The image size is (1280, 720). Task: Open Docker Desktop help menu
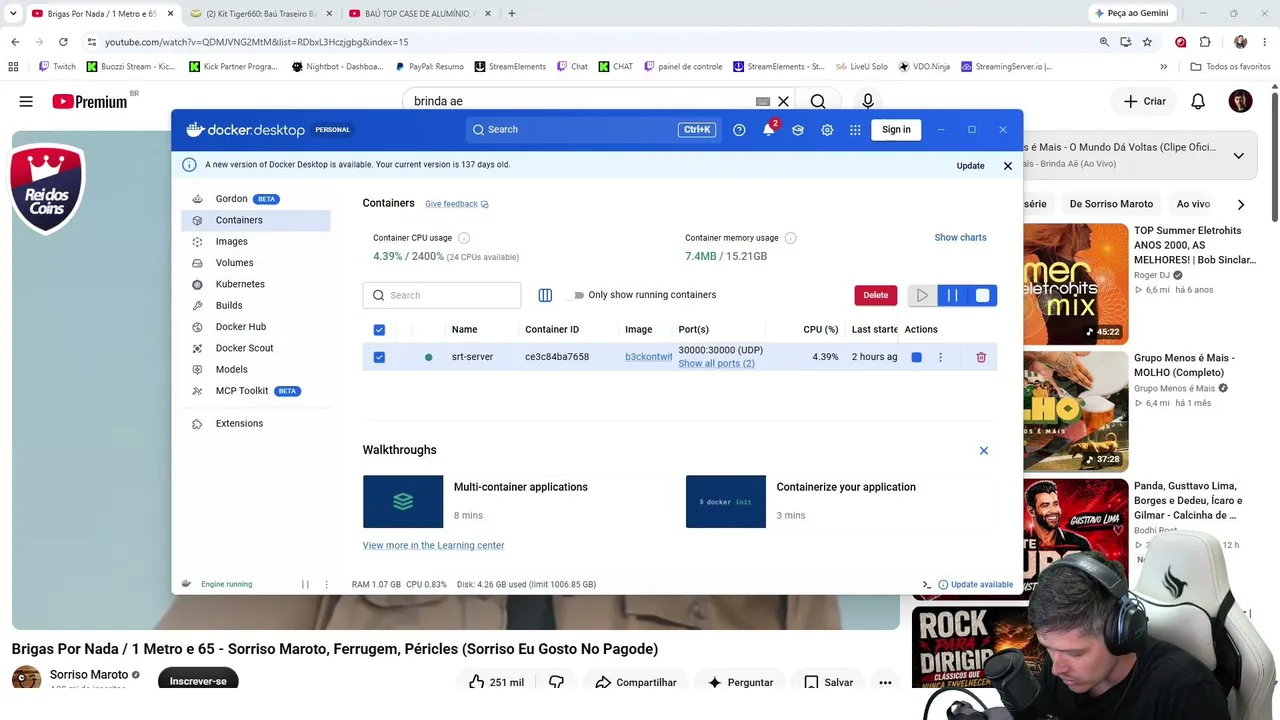tap(739, 130)
